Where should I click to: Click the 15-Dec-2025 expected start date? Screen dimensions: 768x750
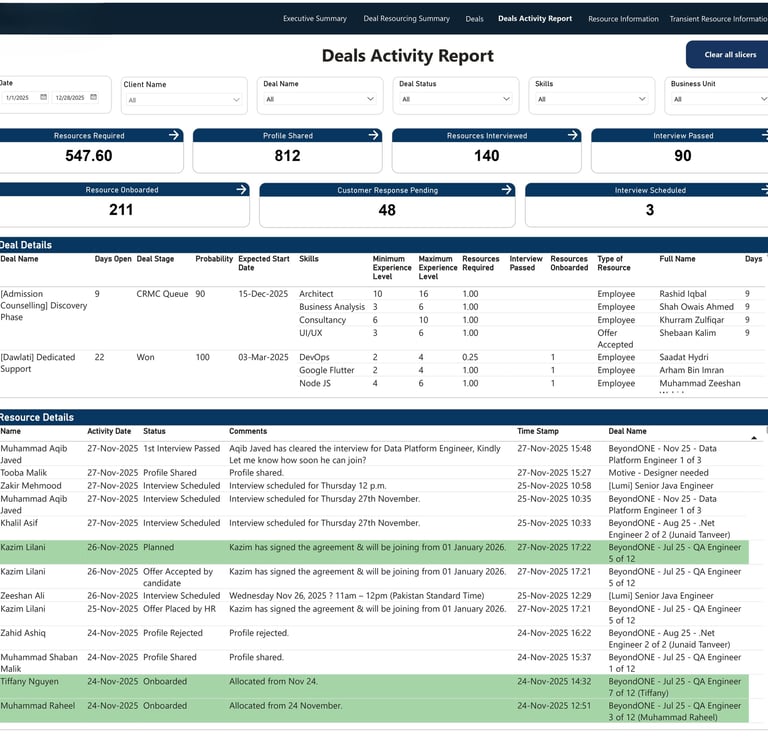263,294
